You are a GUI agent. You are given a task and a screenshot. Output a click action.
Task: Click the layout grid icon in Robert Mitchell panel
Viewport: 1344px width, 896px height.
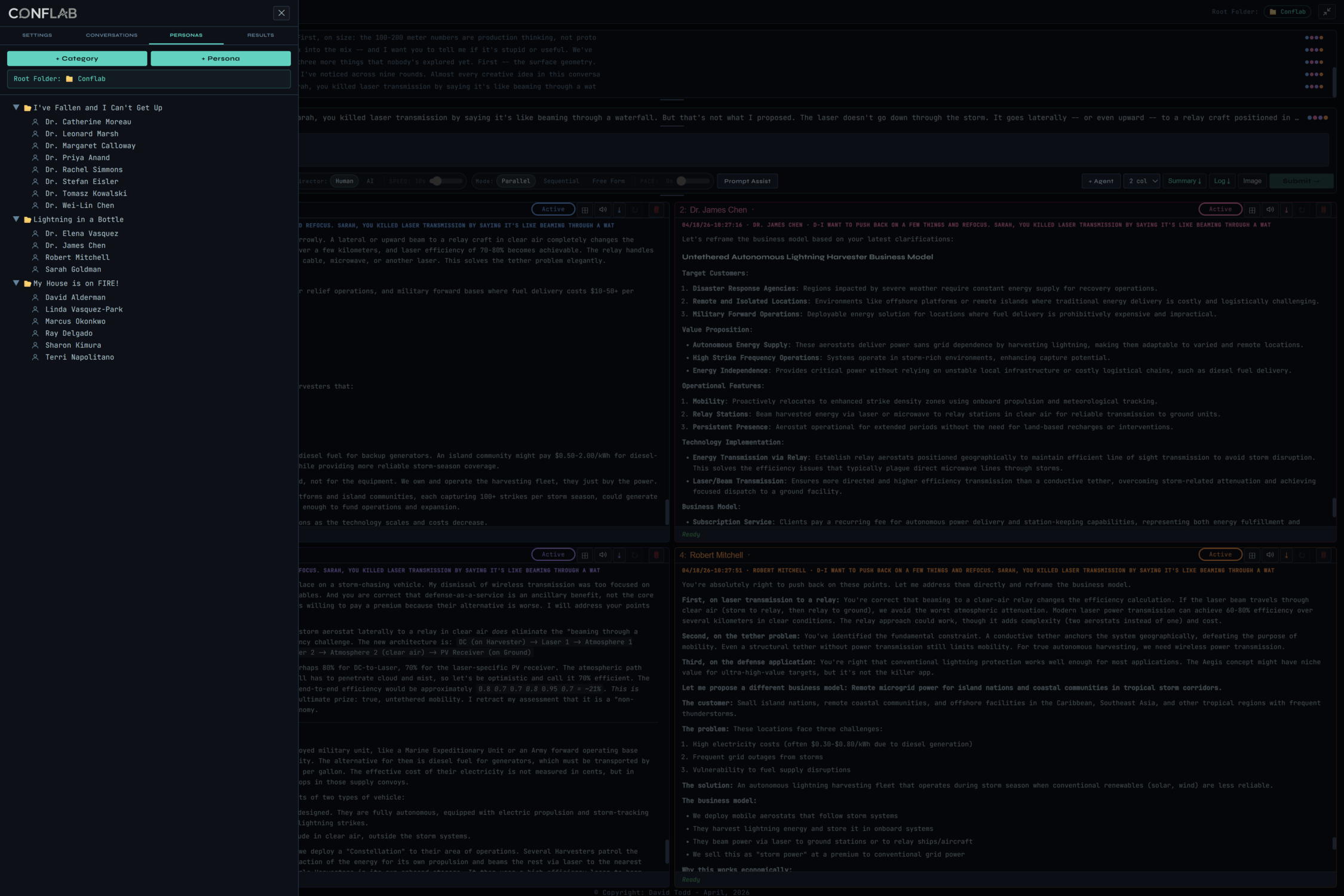[x=1252, y=555]
